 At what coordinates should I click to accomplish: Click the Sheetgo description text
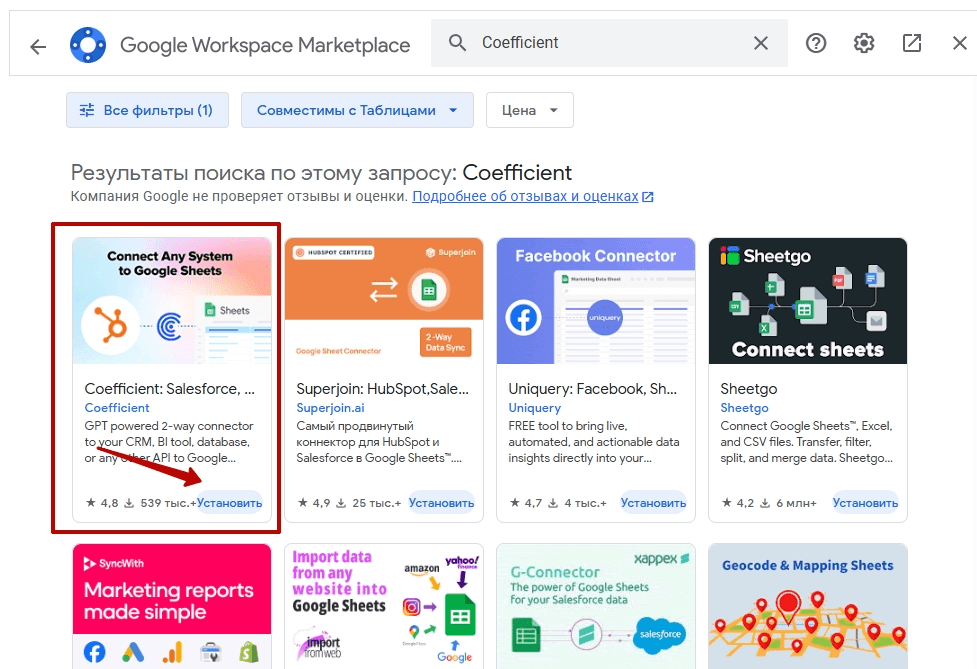coord(807,442)
